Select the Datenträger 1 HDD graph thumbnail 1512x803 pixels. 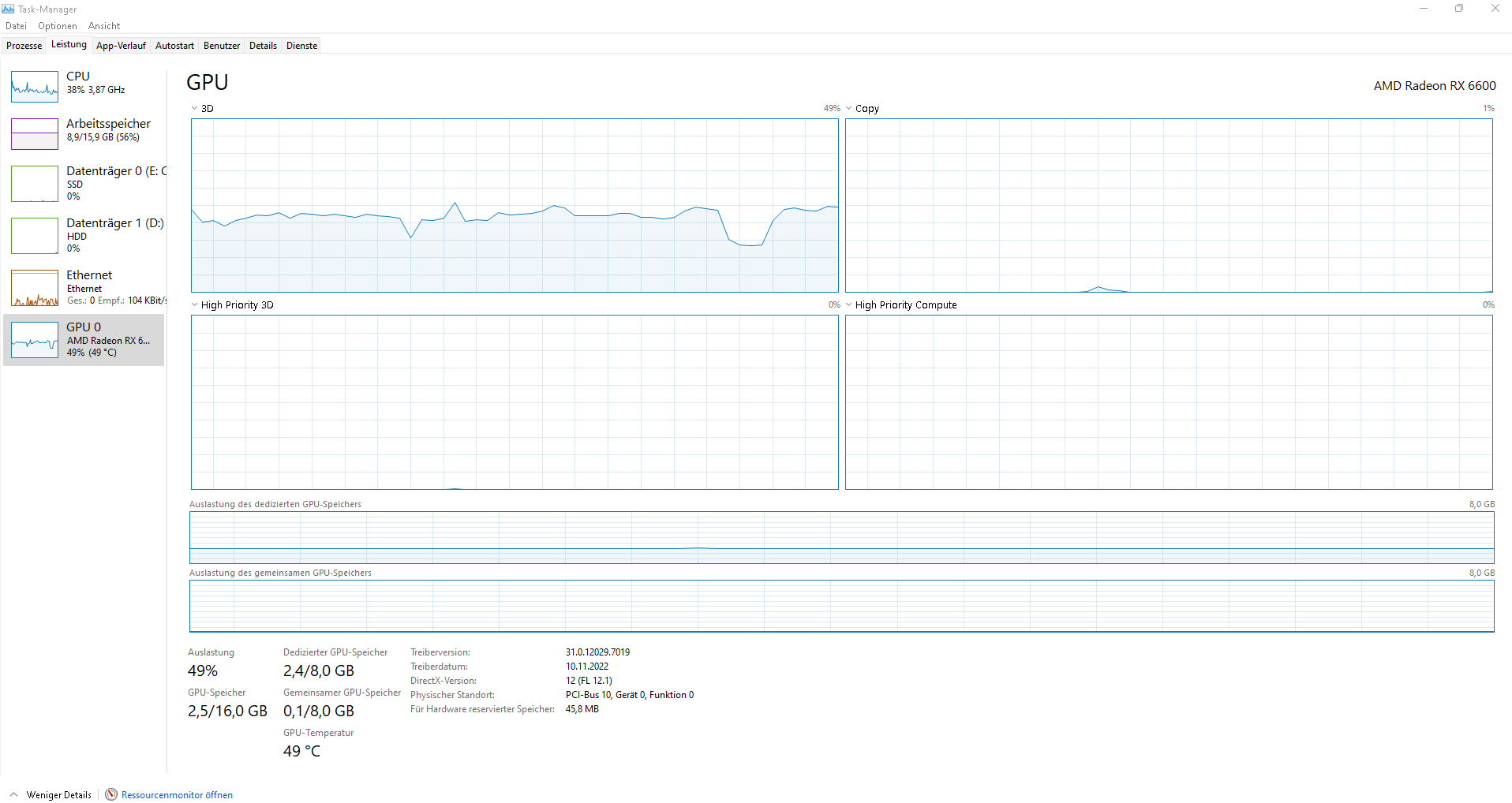pos(35,236)
